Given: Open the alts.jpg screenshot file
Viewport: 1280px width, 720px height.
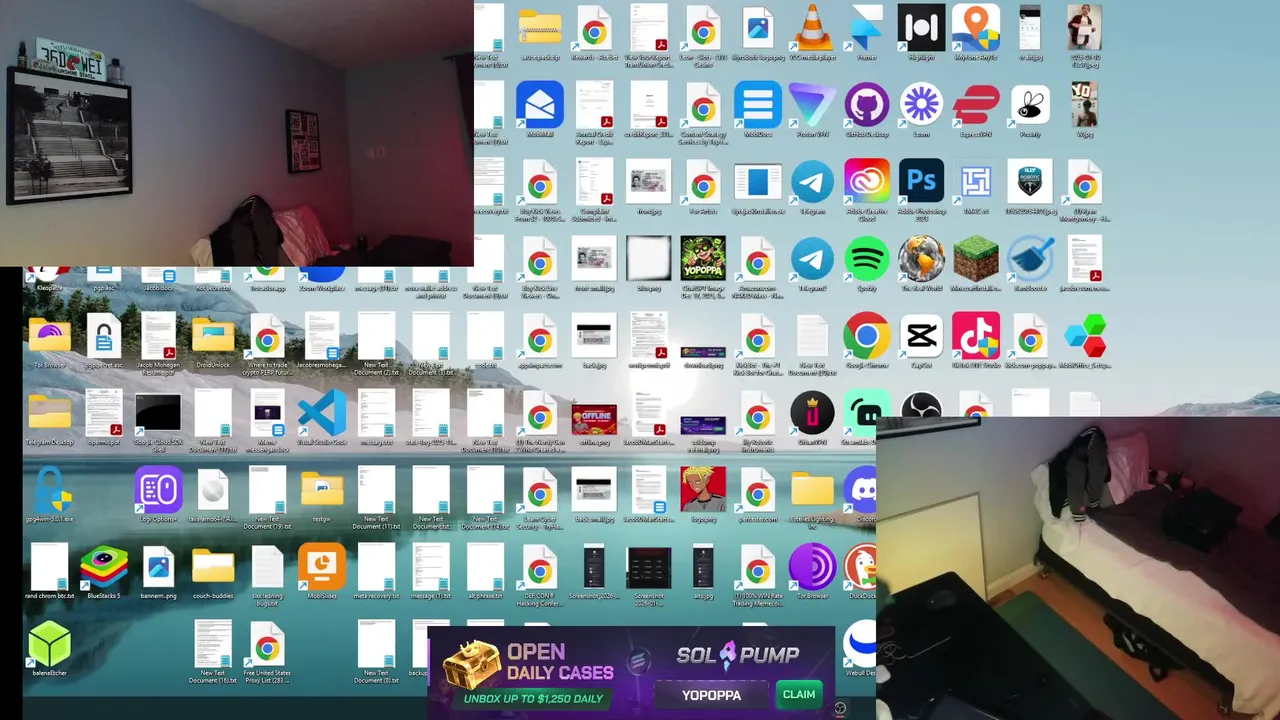Looking at the screenshot, I should point(703,568).
